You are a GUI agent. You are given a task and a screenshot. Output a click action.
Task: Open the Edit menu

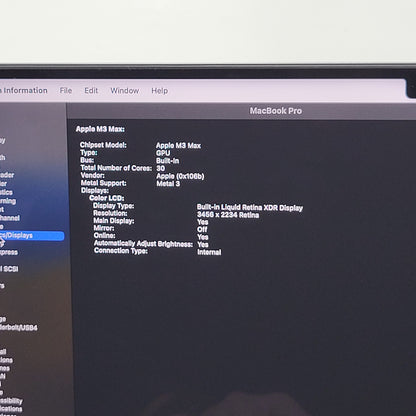click(91, 90)
